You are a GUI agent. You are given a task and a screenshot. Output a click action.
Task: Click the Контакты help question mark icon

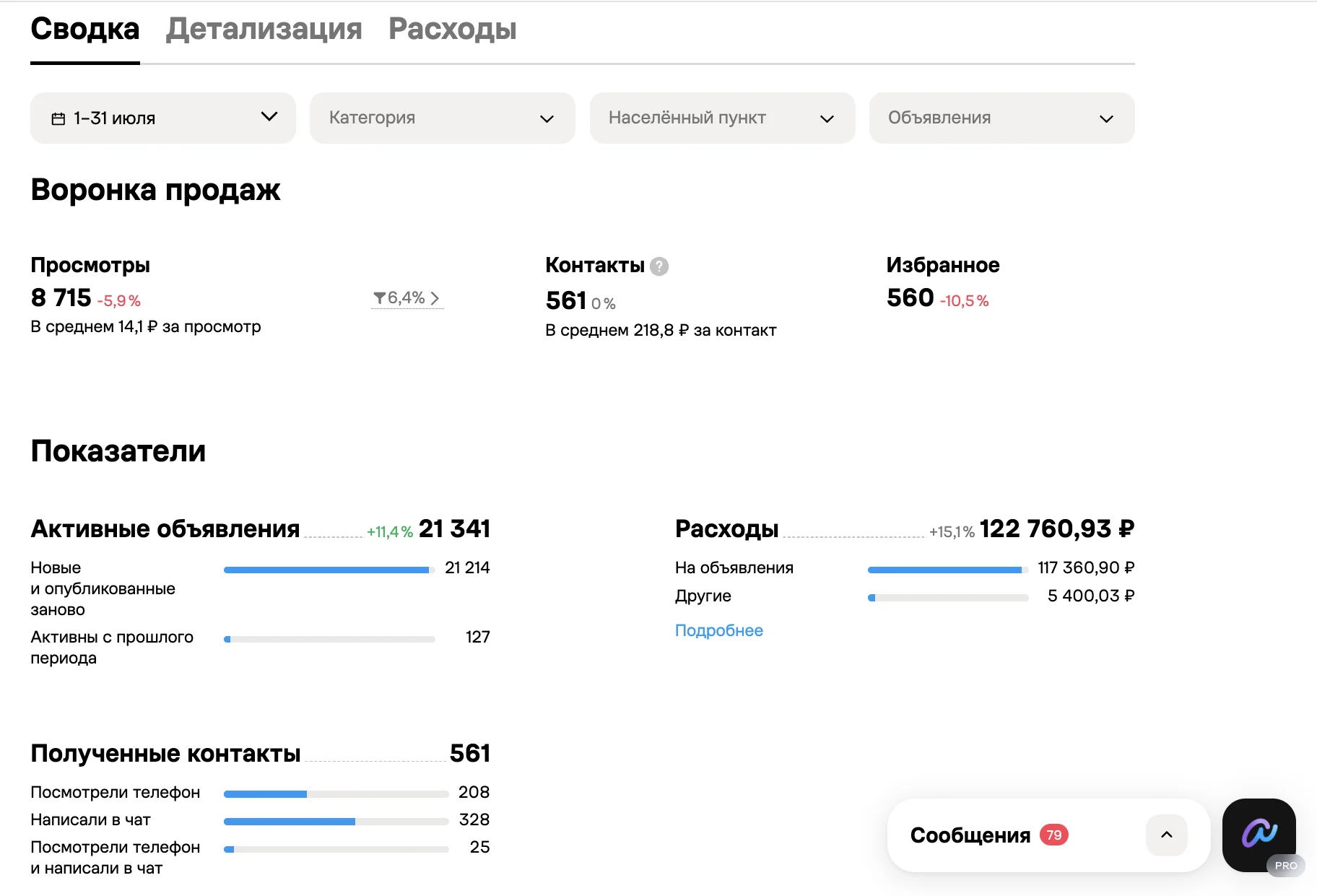click(x=659, y=266)
